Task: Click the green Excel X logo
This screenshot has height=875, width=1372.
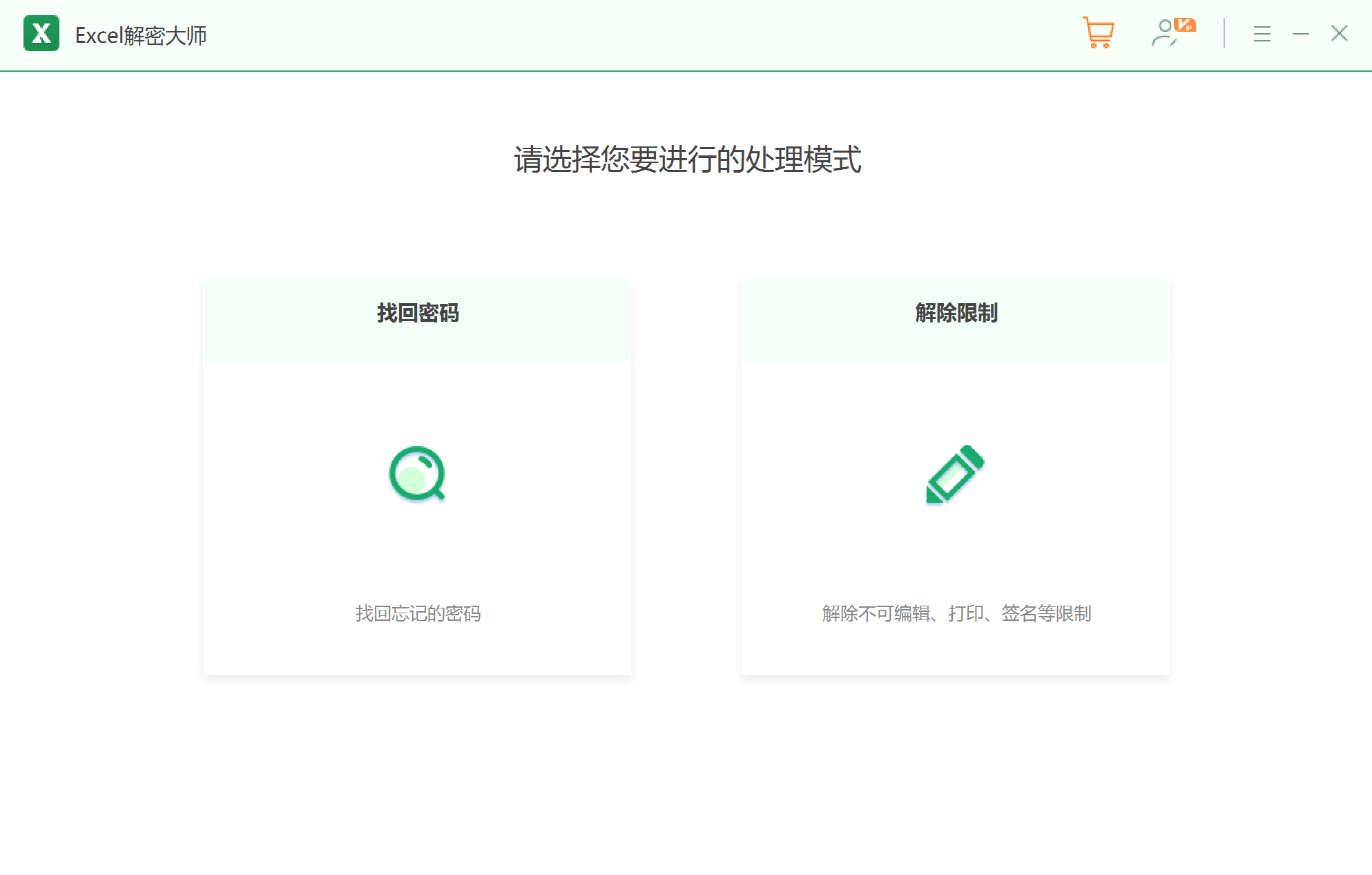Action: click(x=41, y=34)
